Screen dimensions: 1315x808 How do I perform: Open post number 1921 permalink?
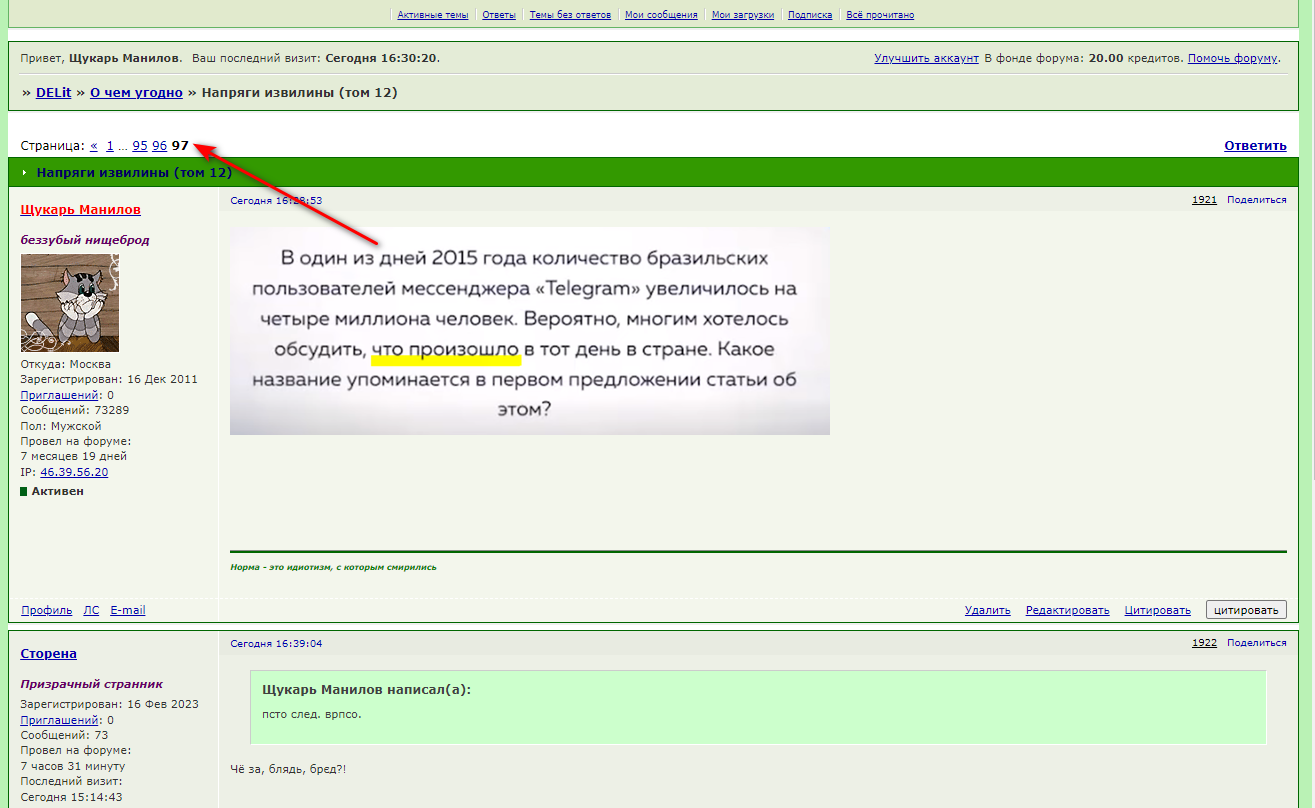tap(1204, 200)
